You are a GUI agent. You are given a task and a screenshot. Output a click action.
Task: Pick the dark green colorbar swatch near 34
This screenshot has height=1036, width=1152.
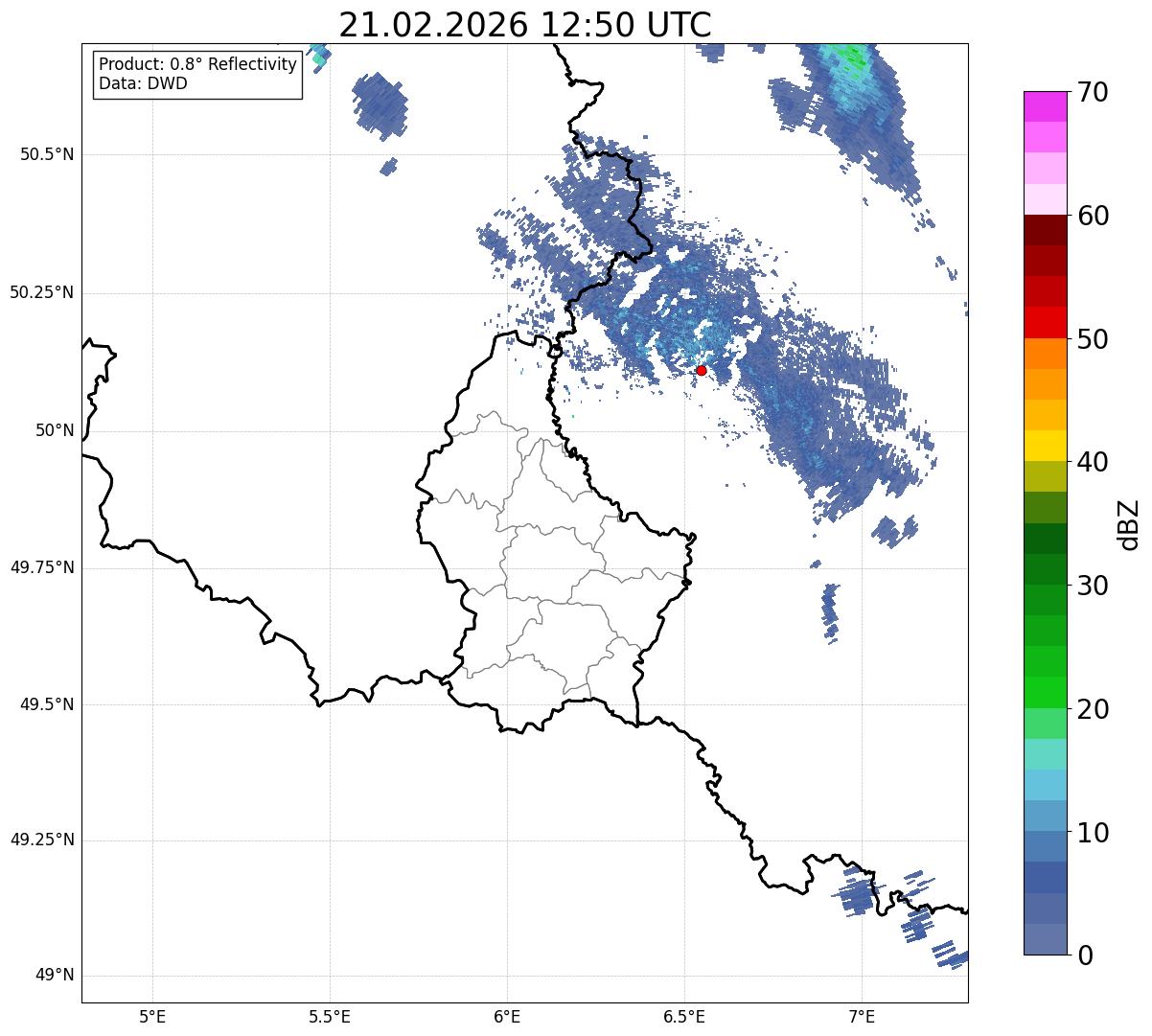(x=1045, y=539)
